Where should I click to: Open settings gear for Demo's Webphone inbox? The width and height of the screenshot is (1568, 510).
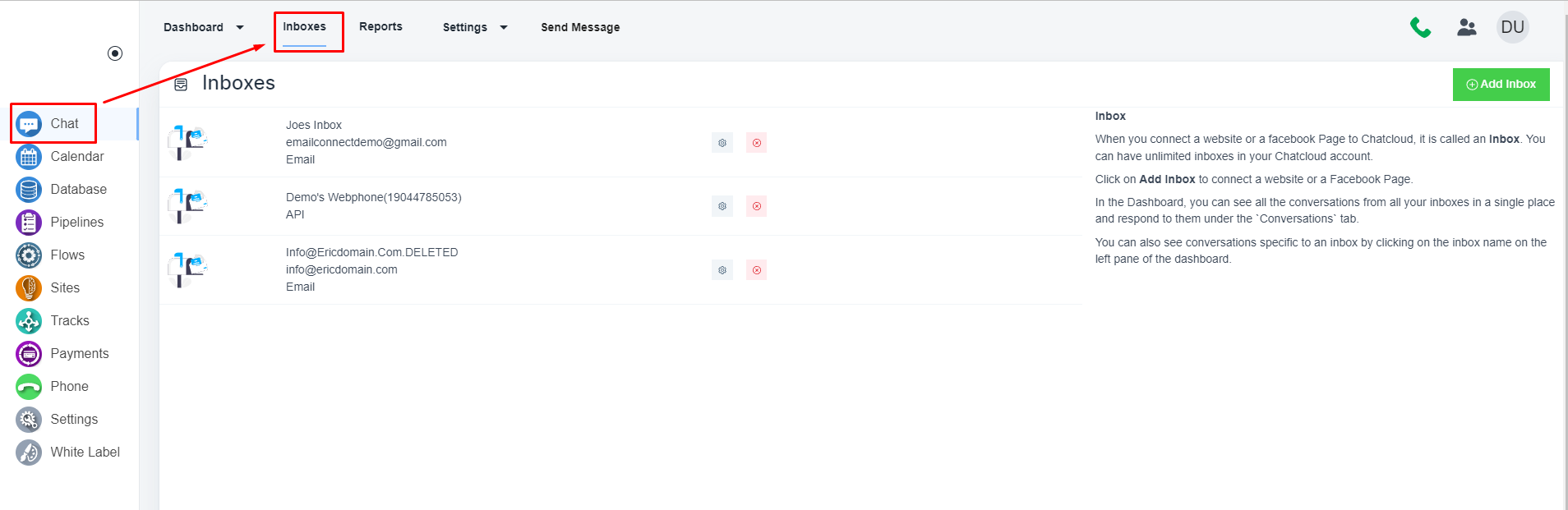point(722,206)
